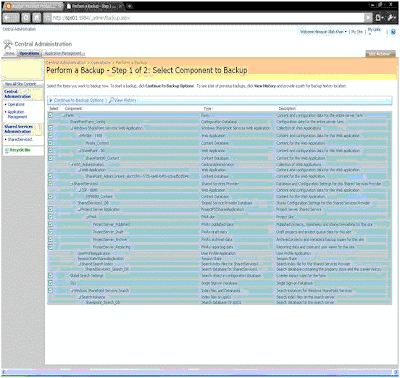The height and width of the screenshot is (378, 400).
Task: Switch to the Operations tab
Action: click(x=29, y=53)
